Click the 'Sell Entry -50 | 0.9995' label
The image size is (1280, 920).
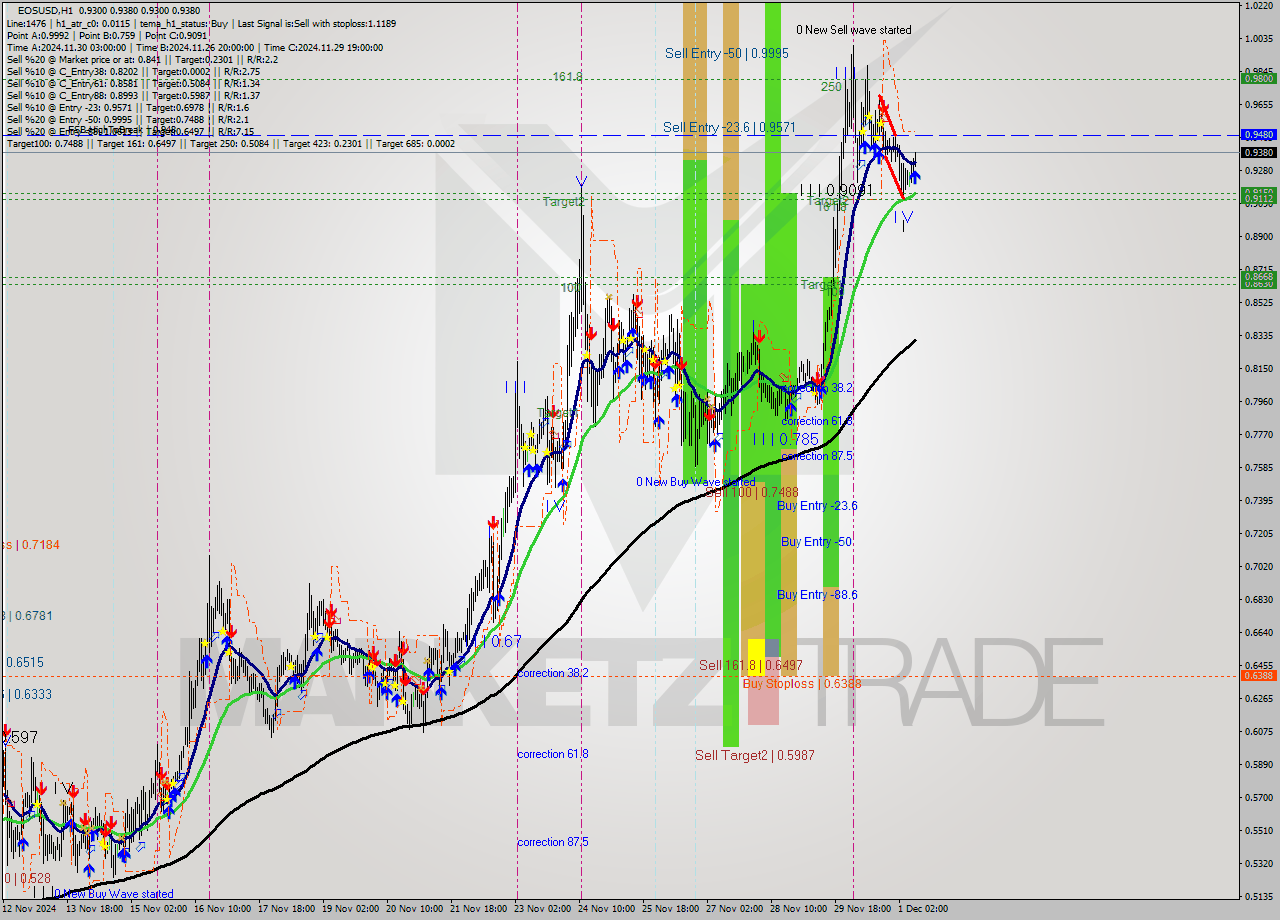pos(726,53)
